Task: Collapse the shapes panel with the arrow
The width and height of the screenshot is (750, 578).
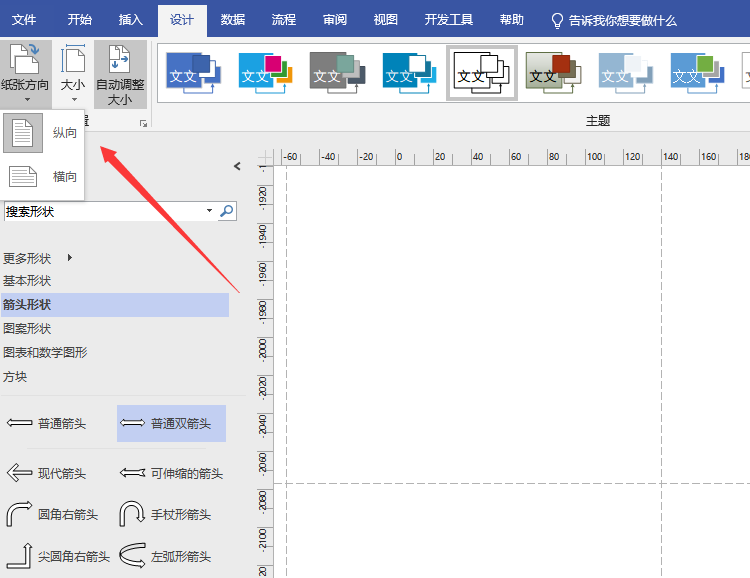Action: [x=237, y=166]
